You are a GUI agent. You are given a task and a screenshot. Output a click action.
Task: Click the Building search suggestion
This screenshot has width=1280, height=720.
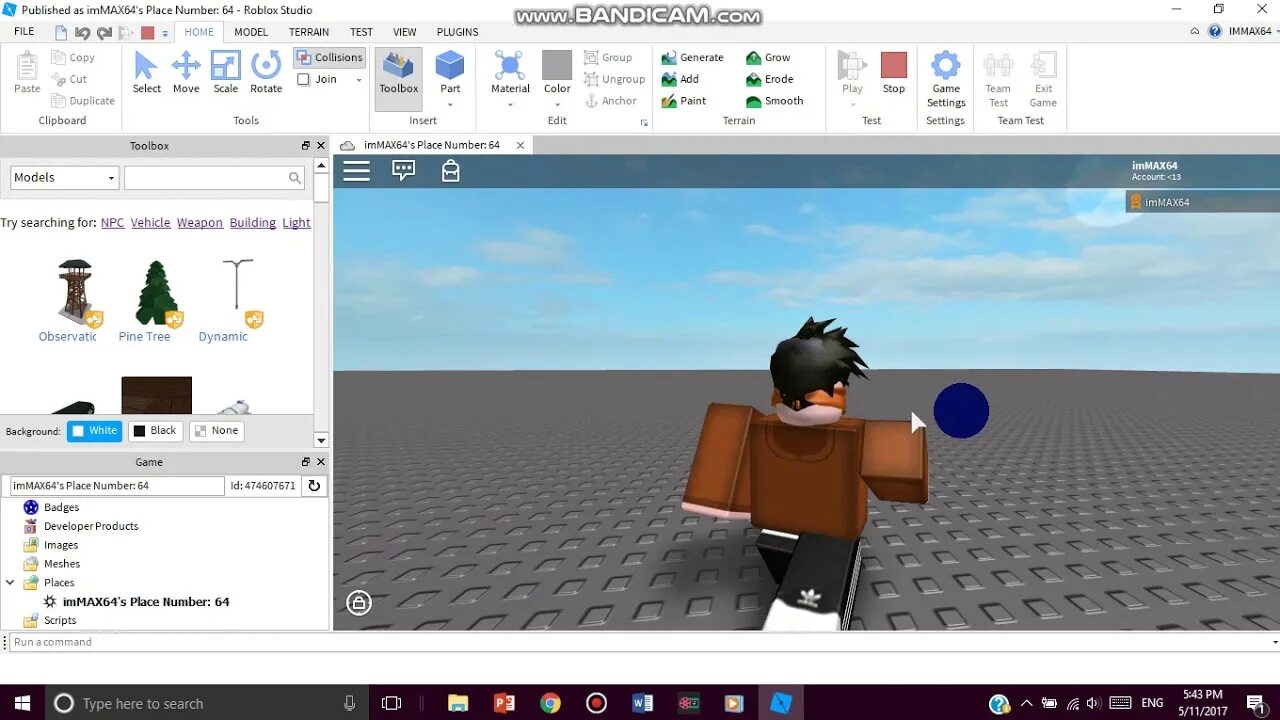point(253,223)
